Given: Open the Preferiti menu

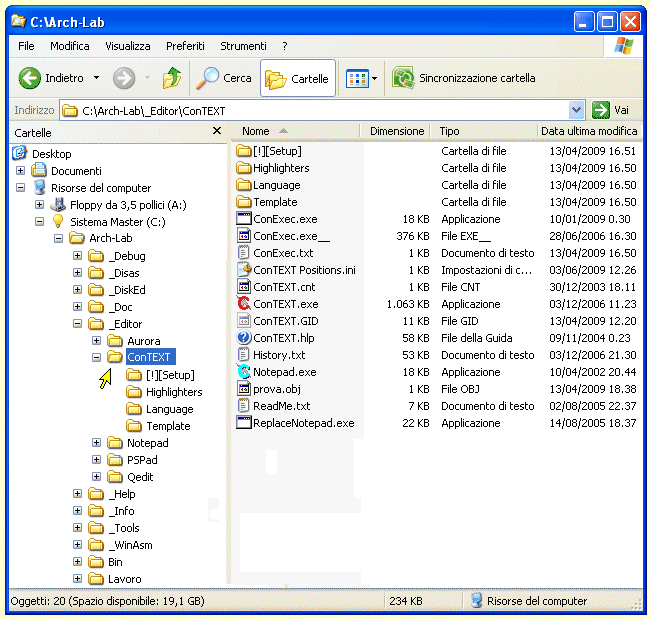Looking at the screenshot, I should tap(185, 46).
